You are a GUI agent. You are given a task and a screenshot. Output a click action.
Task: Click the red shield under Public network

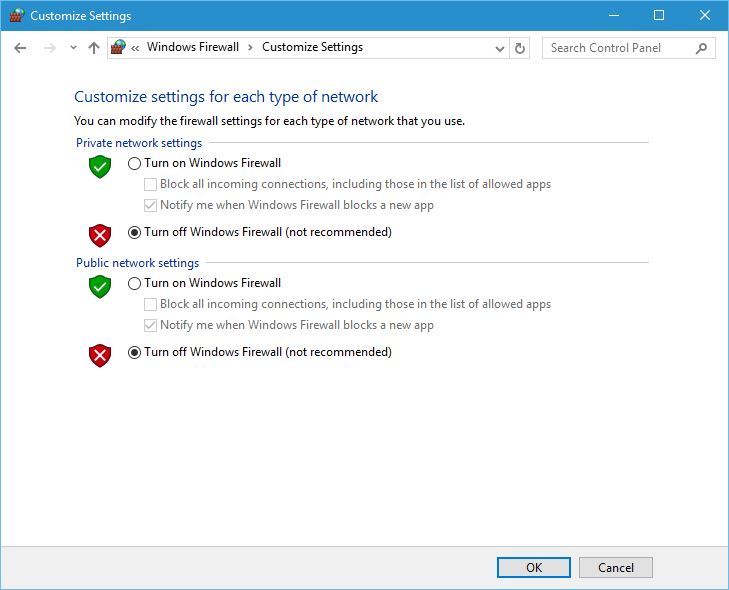pos(100,356)
